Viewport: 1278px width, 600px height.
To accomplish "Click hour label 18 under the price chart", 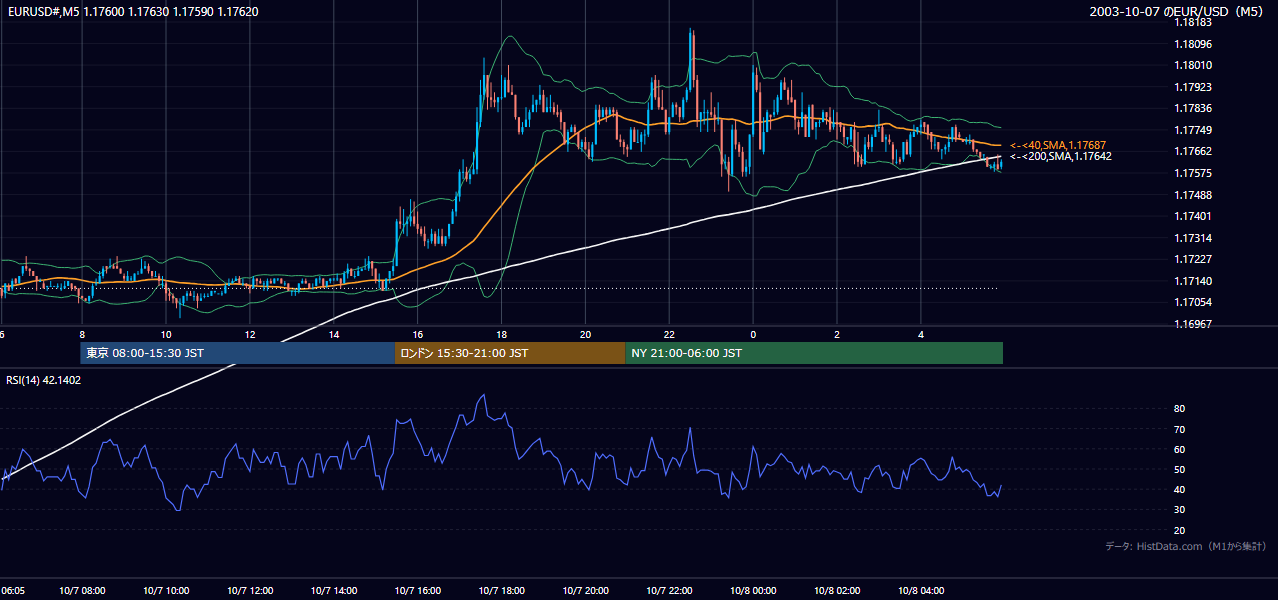I will (x=502, y=335).
